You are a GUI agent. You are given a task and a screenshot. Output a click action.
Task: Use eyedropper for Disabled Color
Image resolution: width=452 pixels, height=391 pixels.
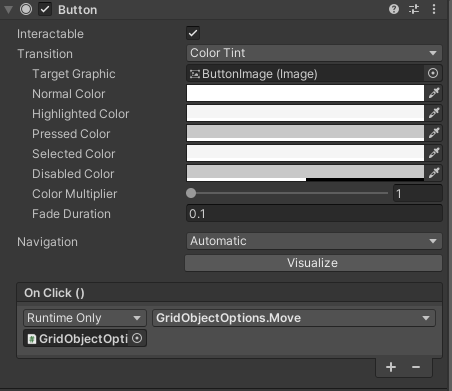click(434, 173)
